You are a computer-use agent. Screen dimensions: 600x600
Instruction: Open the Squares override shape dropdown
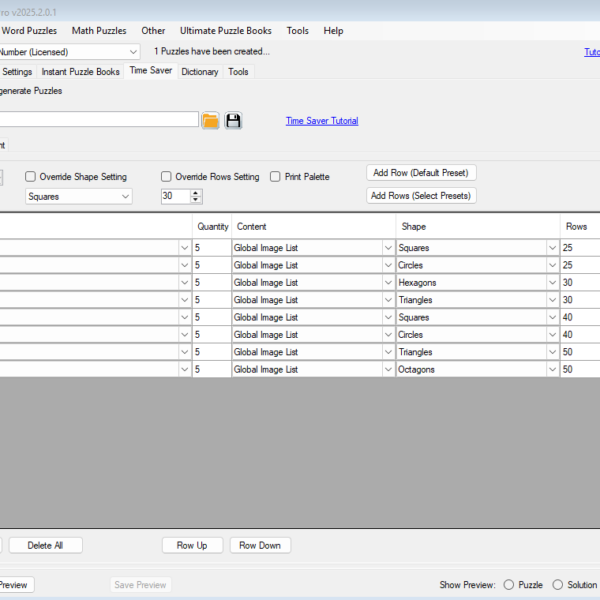(x=125, y=197)
